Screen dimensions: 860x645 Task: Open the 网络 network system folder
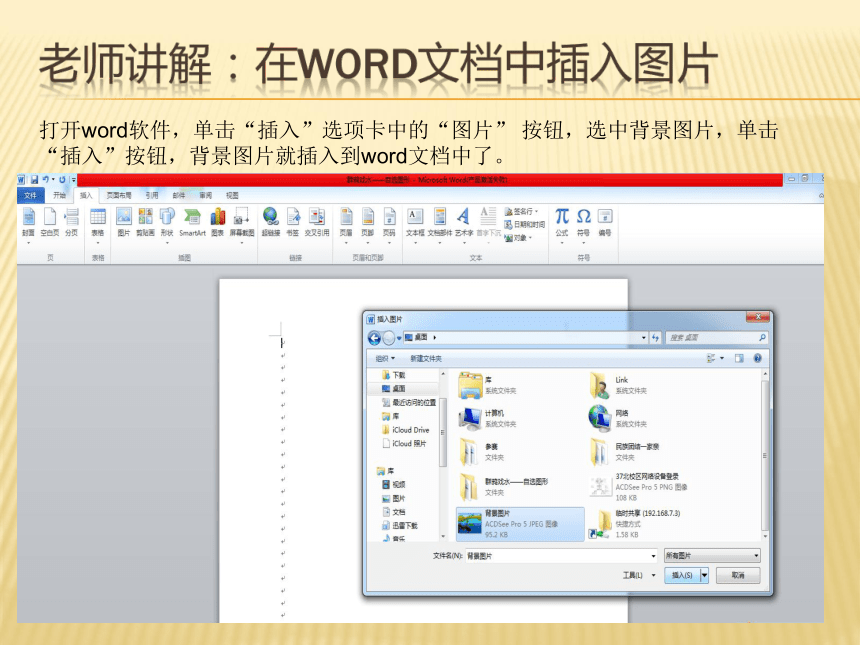618,418
